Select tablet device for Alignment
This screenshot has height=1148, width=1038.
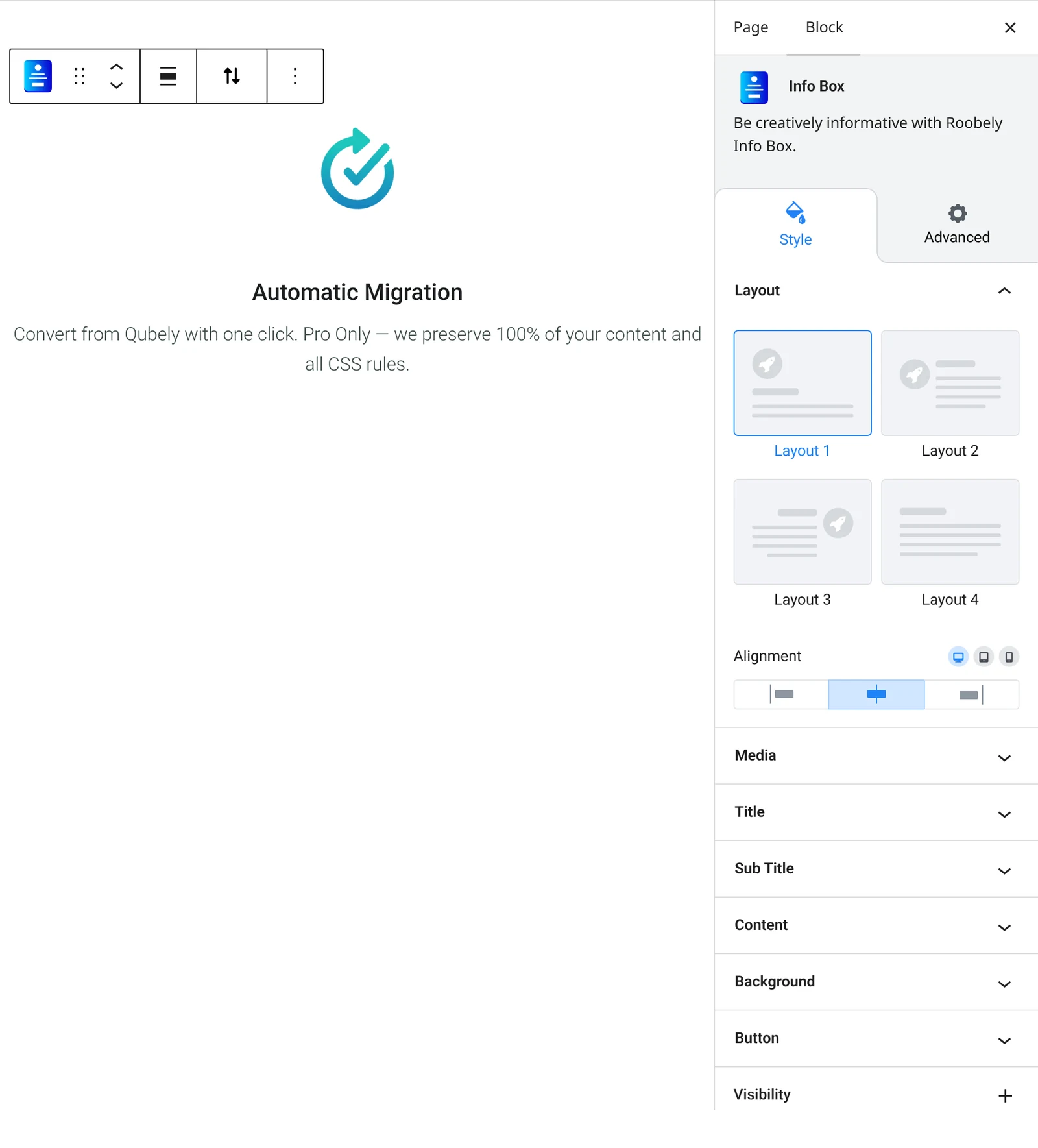984,657
